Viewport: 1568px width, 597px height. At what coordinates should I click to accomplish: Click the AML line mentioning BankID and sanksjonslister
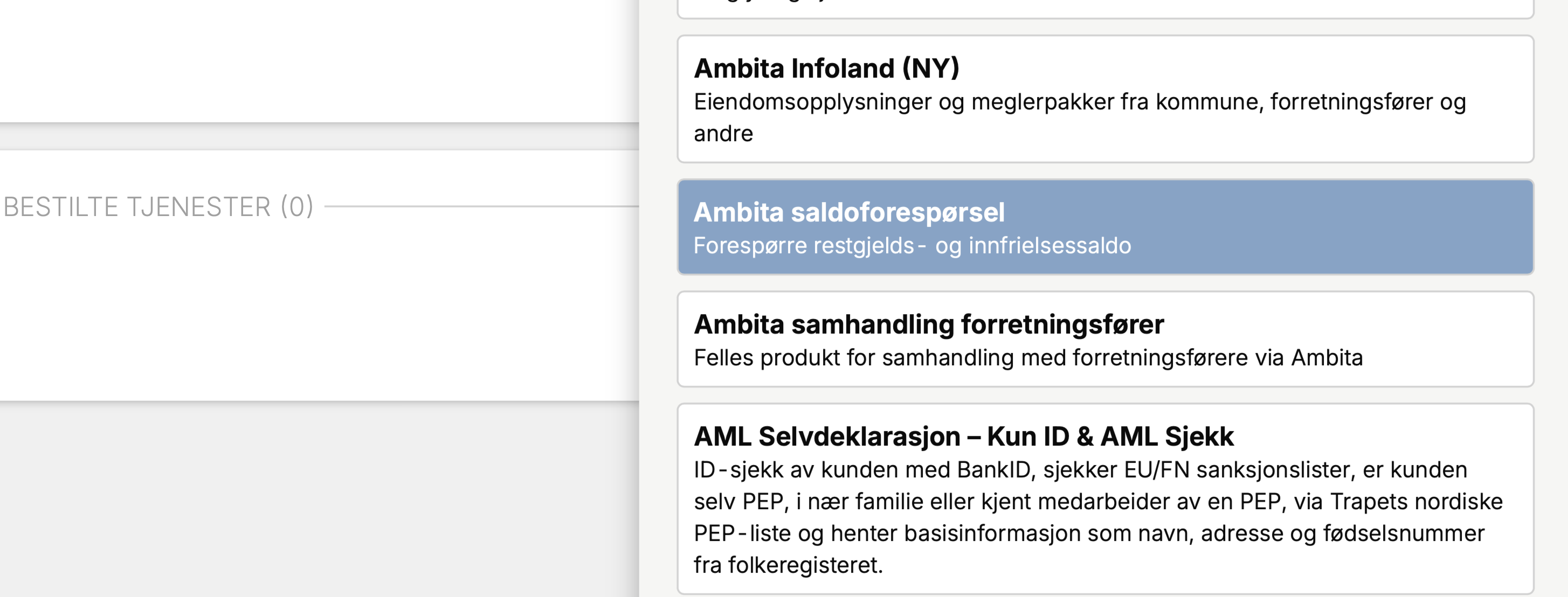coord(1080,470)
